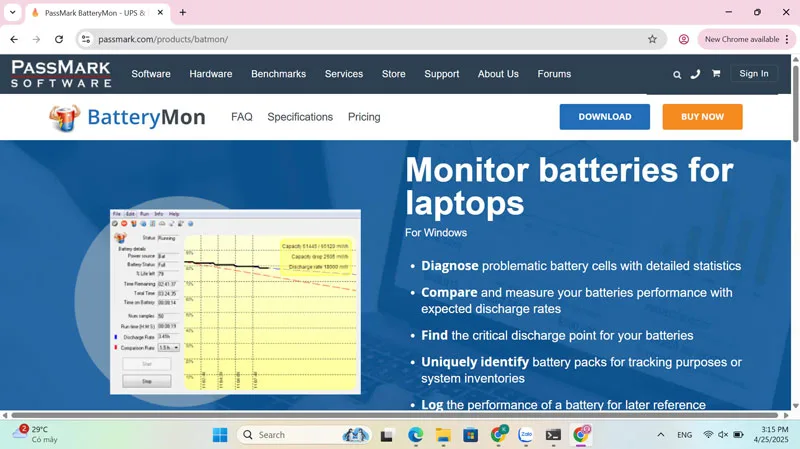Open the Specifications link
The width and height of the screenshot is (800, 449).
[x=300, y=117]
